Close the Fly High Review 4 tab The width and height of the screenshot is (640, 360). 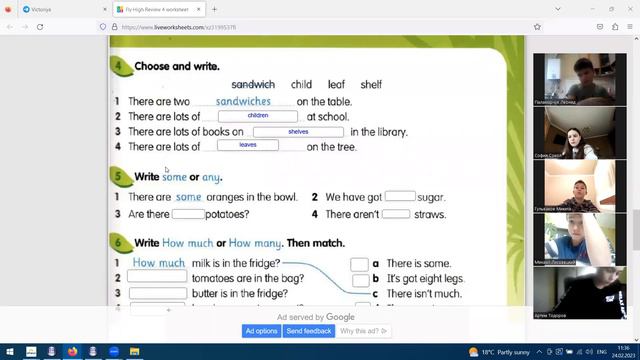tap(198, 9)
